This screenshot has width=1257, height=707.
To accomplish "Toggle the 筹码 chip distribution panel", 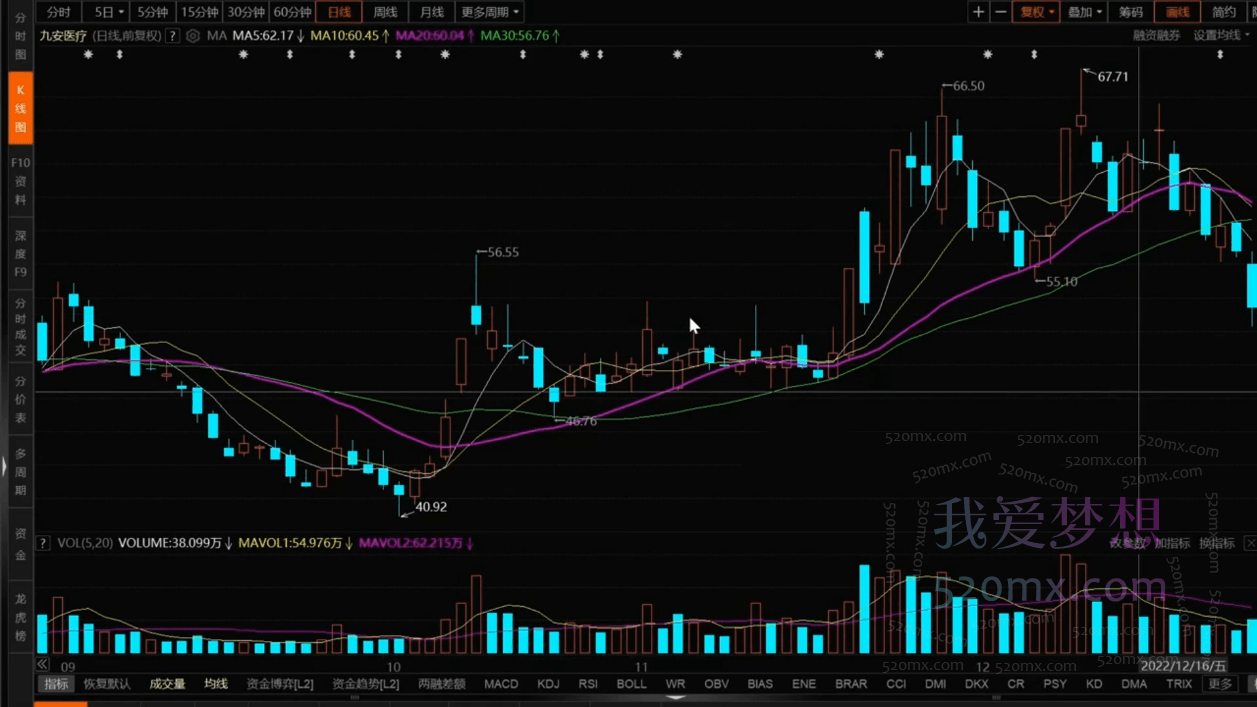I will pos(1130,12).
